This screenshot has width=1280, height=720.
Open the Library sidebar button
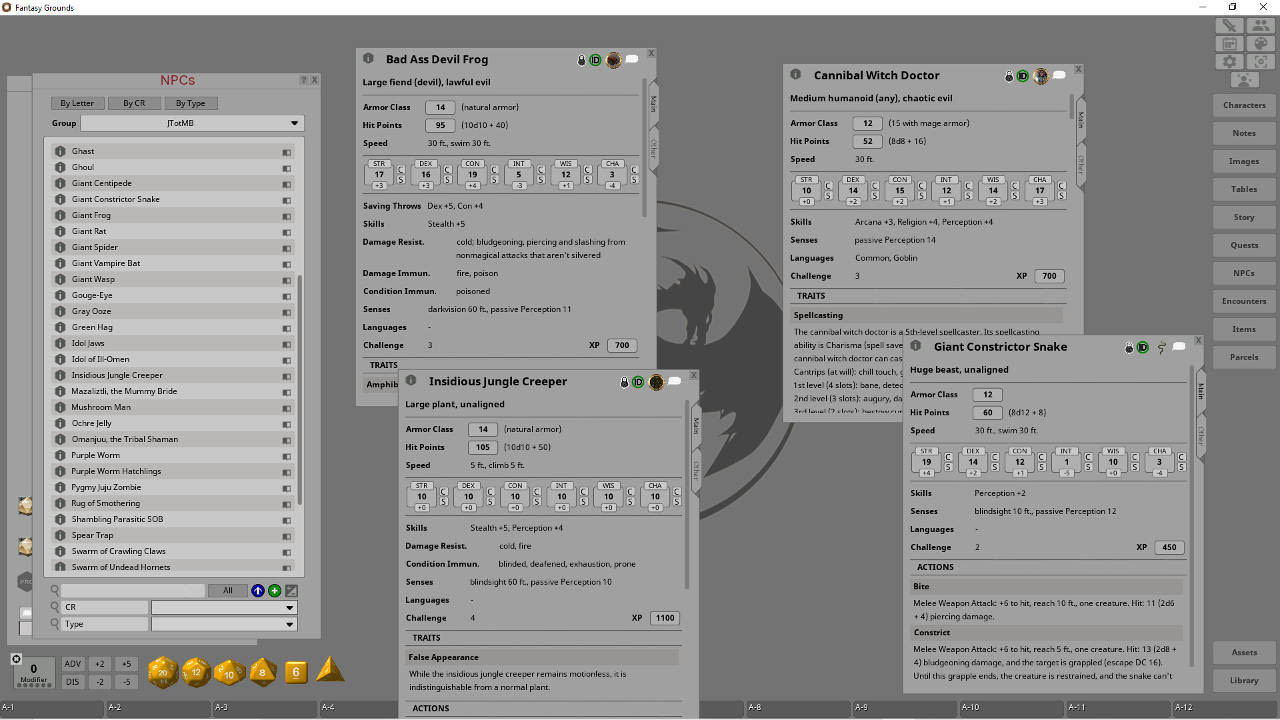[x=1244, y=681]
